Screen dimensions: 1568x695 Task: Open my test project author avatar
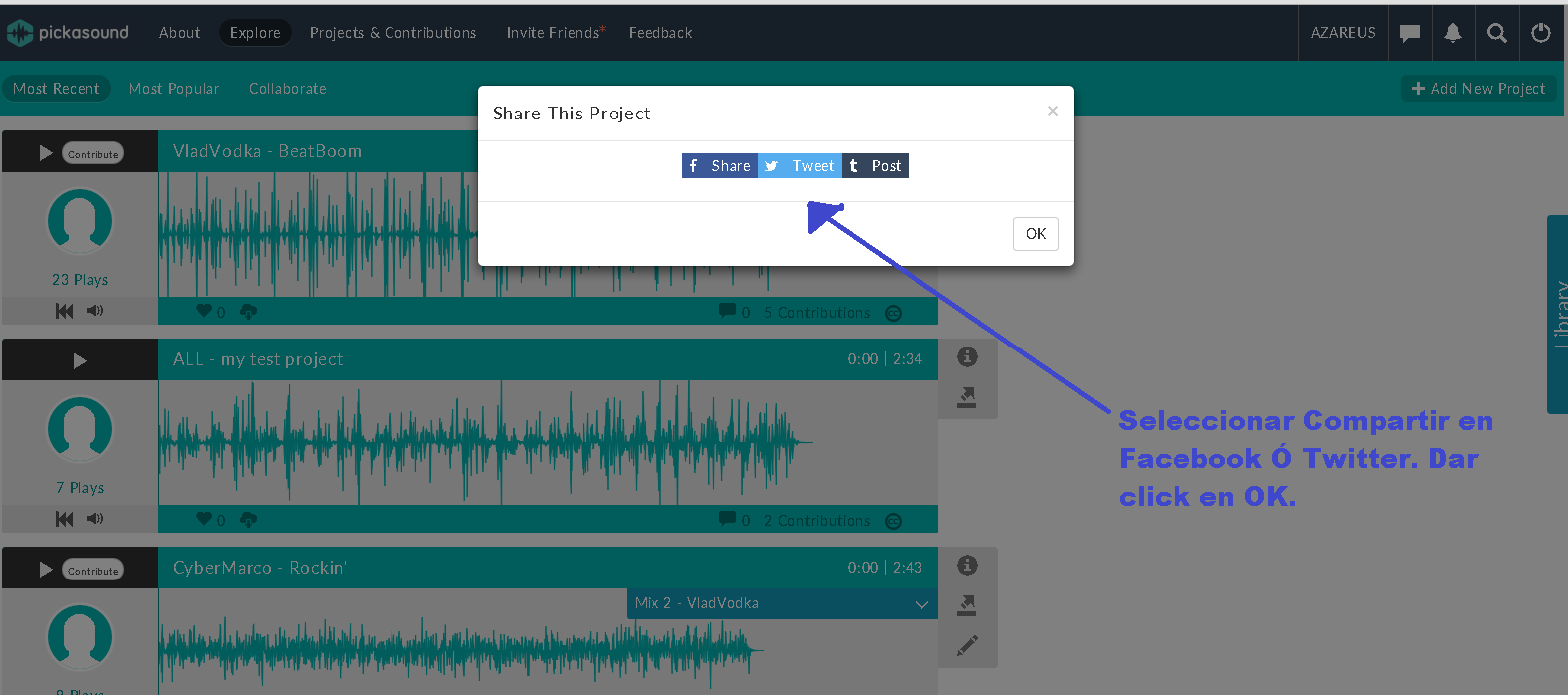(80, 430)
